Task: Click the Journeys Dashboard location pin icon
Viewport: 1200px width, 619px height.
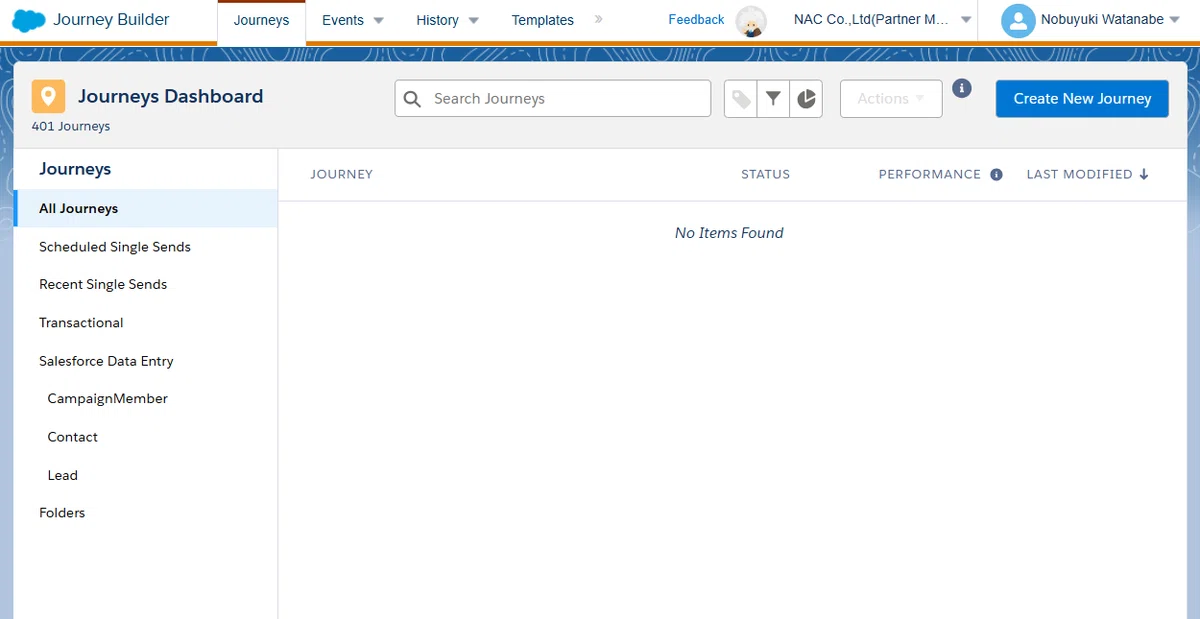Action: pyautogui.click(x=48, y=97)
